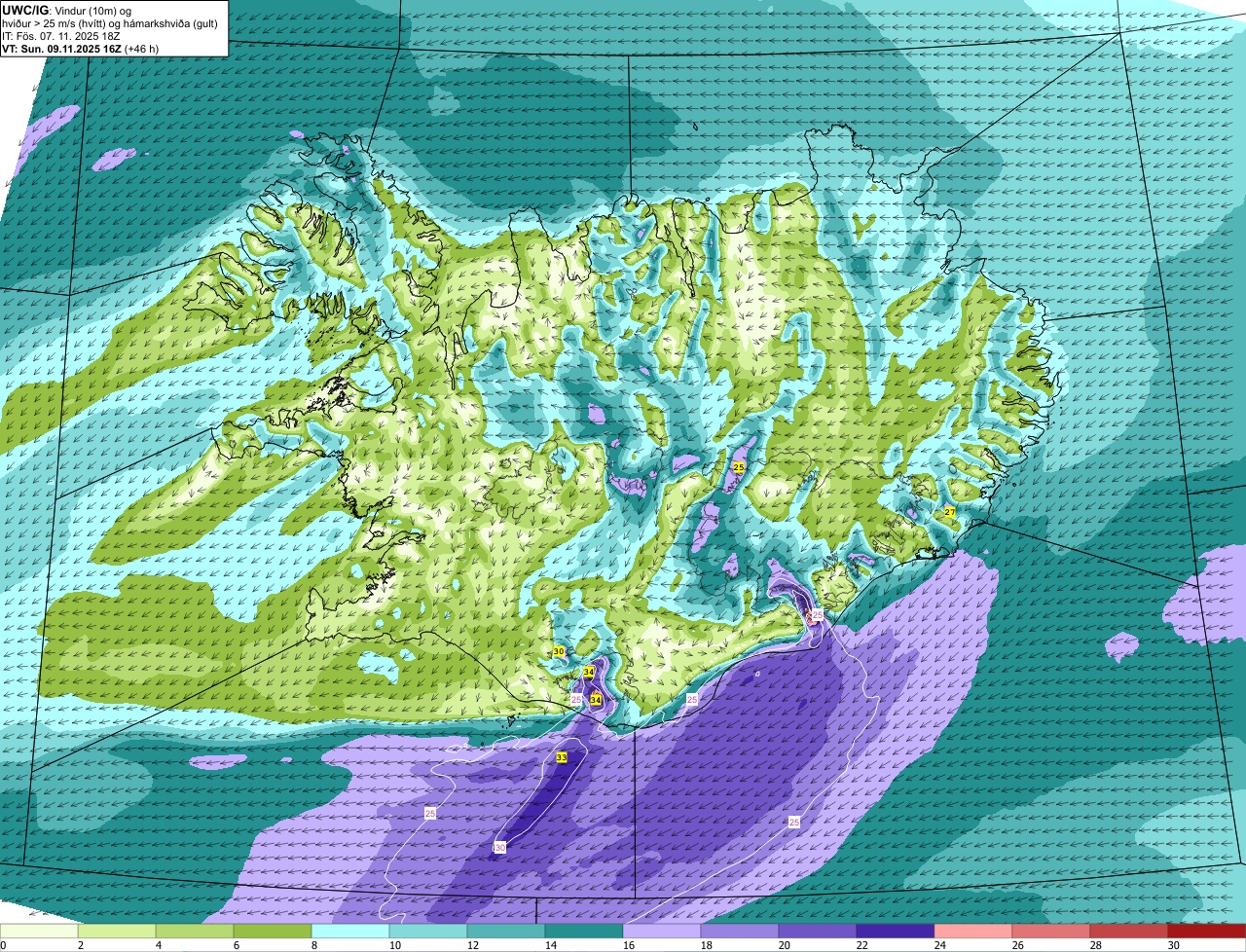Viewport: 1246px width, 952px height.
Task: Choose the 22–24 m/s dark indigo legend swatch
Action: (896, 932)
